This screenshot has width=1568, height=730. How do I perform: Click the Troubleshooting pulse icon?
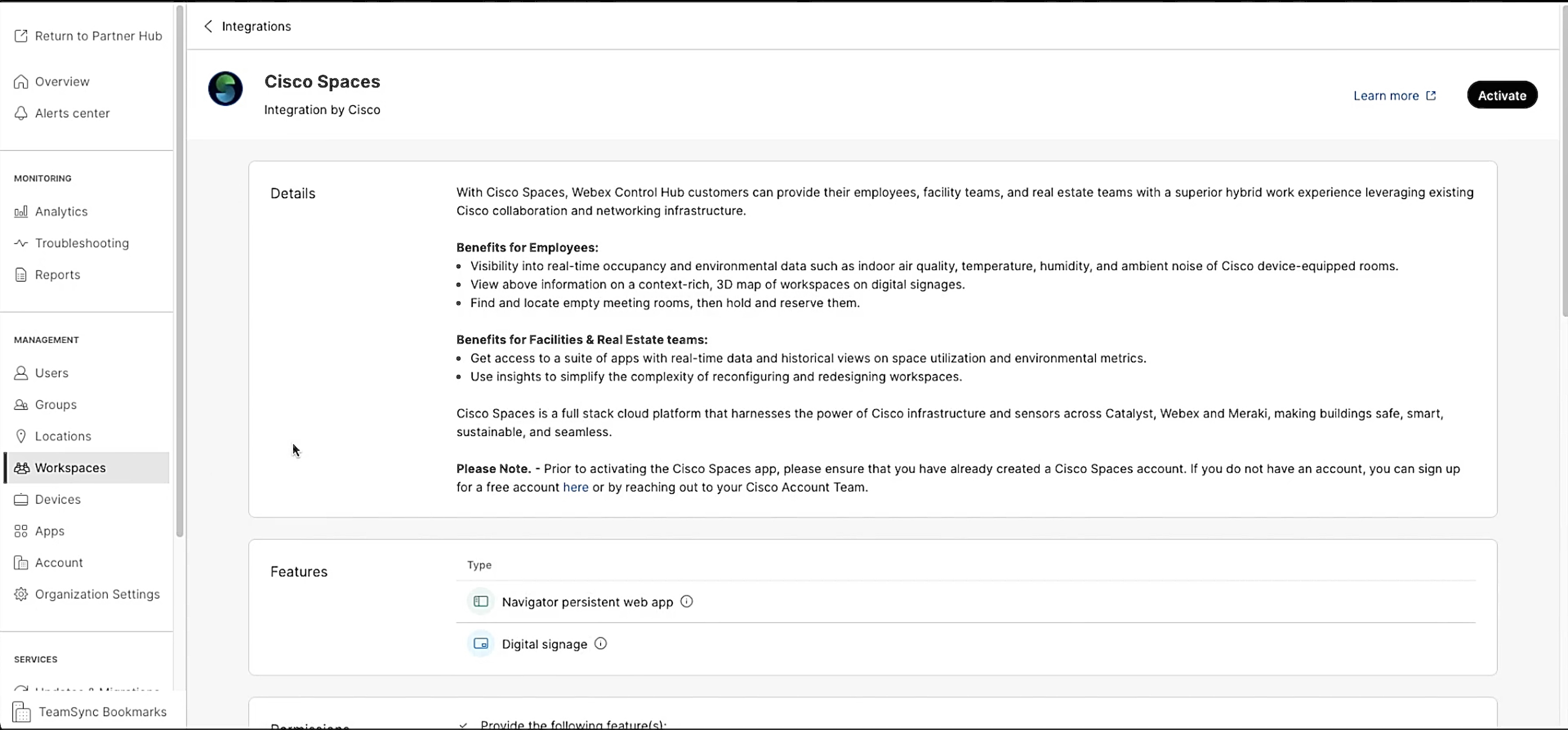click(21, 243)
